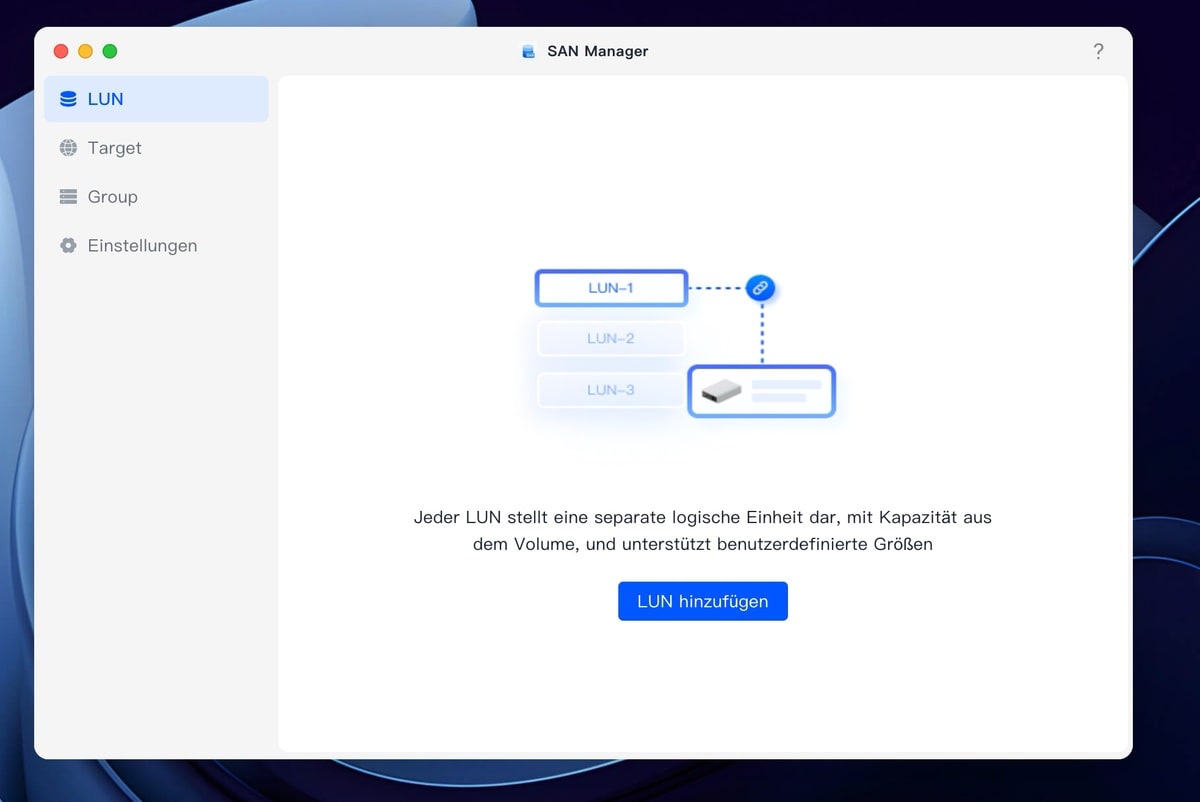The image size is (1200, 802).
Task: Click the Einstellungen gear icon
Action: point(68,246)
